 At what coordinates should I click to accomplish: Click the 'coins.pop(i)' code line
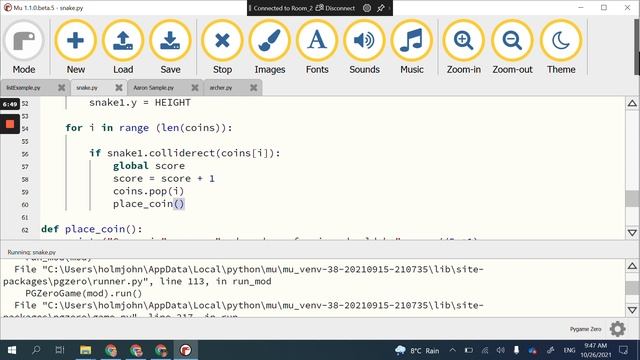click(149, 191)
